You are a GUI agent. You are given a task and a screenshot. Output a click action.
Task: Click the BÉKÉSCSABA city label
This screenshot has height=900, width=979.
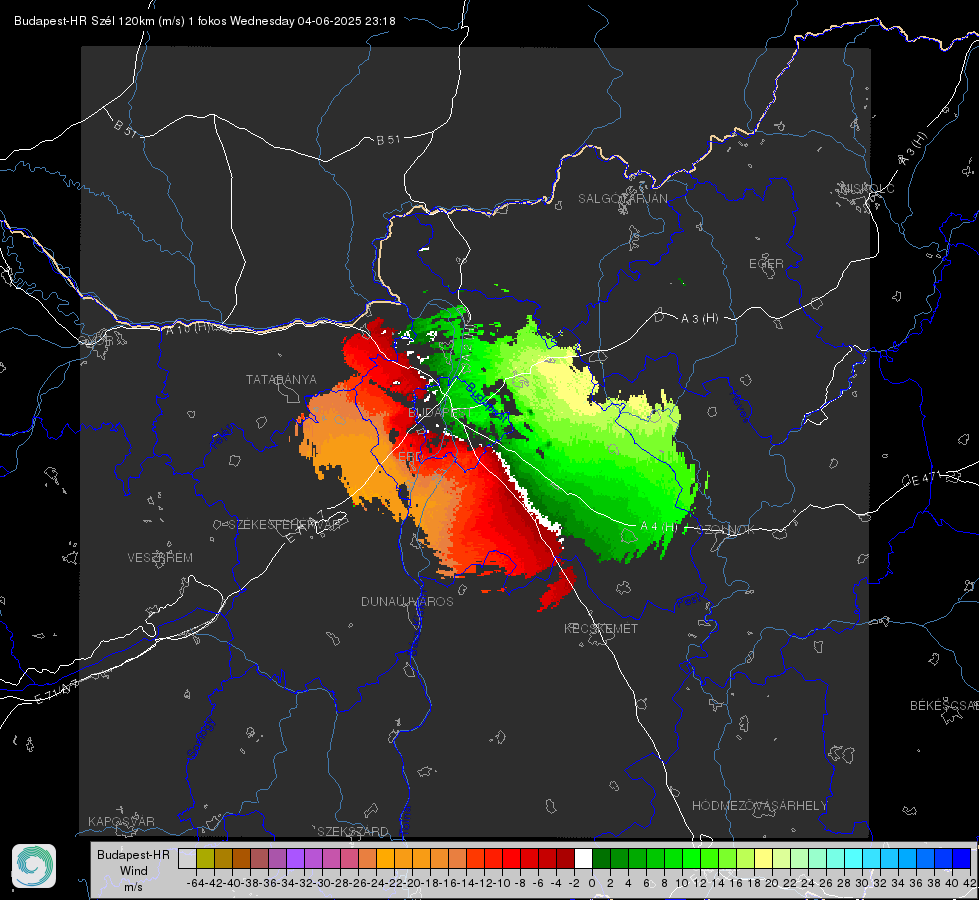tap(944, 705)
